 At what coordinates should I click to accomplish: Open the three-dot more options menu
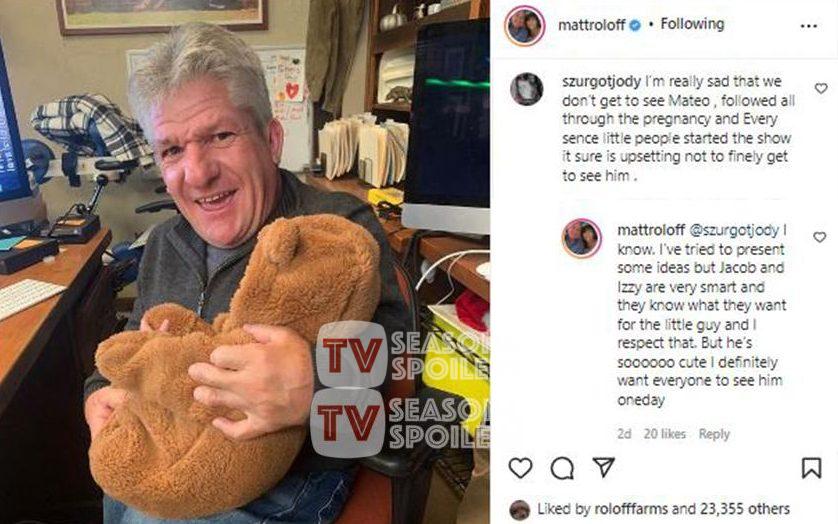(809, 26)
